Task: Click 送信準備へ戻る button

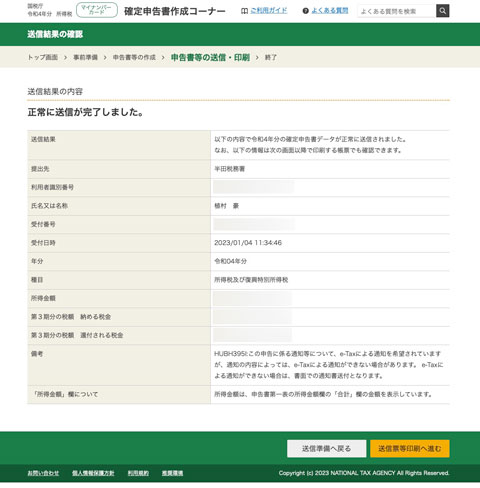Action: [x=327, y=449]
